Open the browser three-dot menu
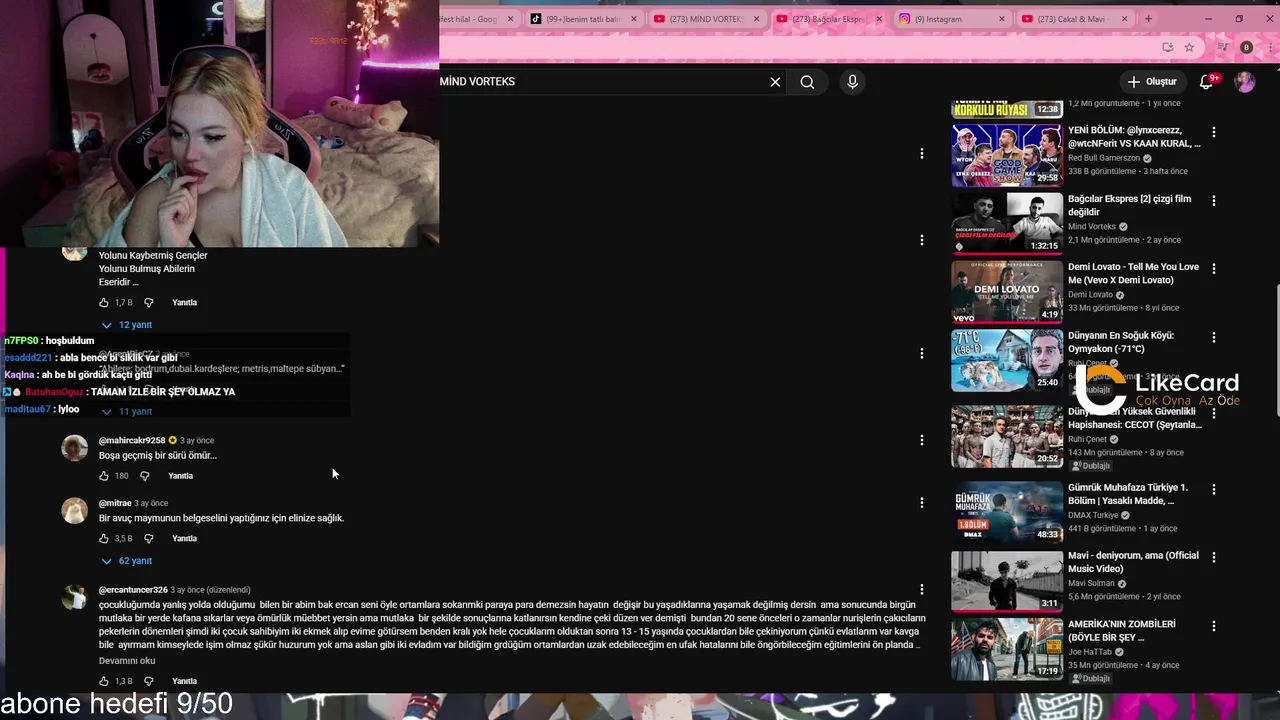Viewport: 1280px width, 720px height. point(1270,47)
